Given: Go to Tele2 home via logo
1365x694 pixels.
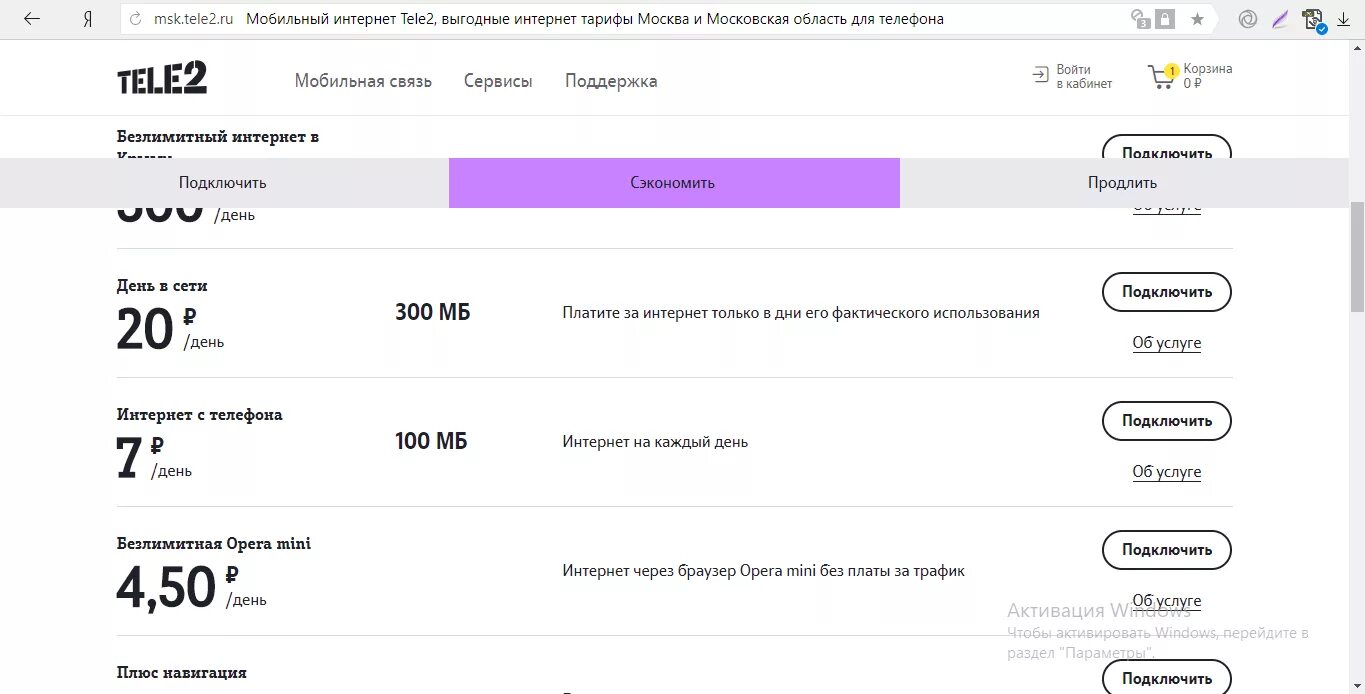Looking at the screenshot, I should 162,77.
